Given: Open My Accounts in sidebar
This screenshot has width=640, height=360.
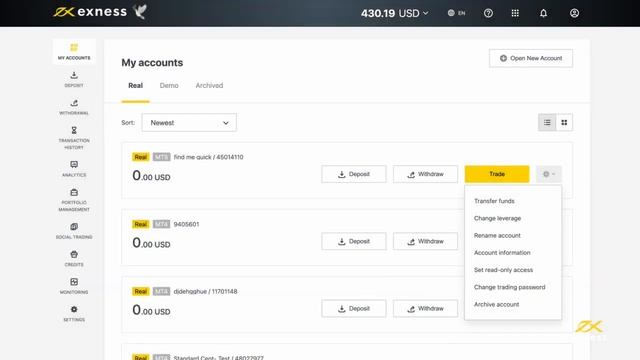Looking at the screenshot, I should (74, 51).
